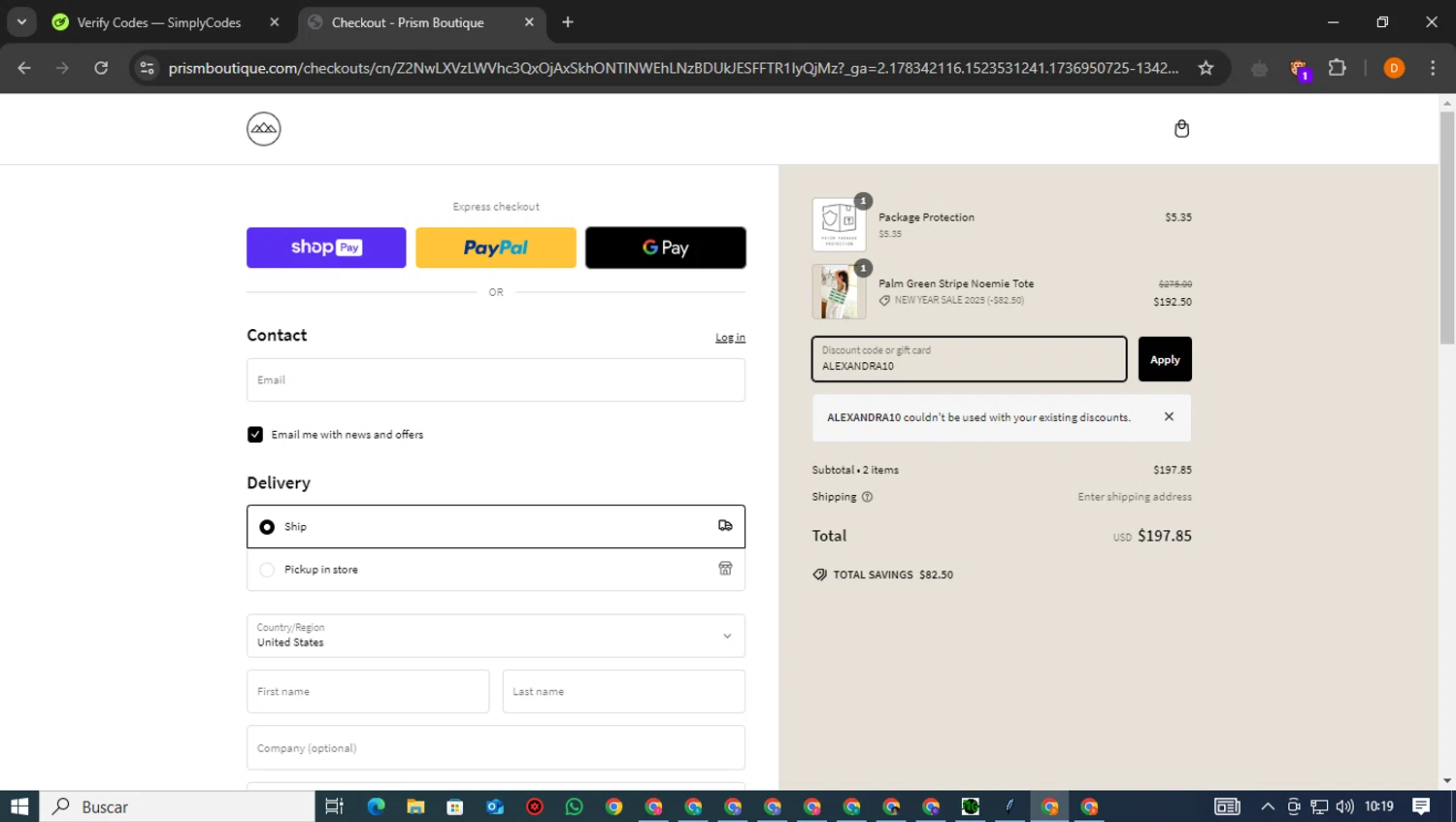Click the Subtotal • 2 items label

tap(855, 470)
